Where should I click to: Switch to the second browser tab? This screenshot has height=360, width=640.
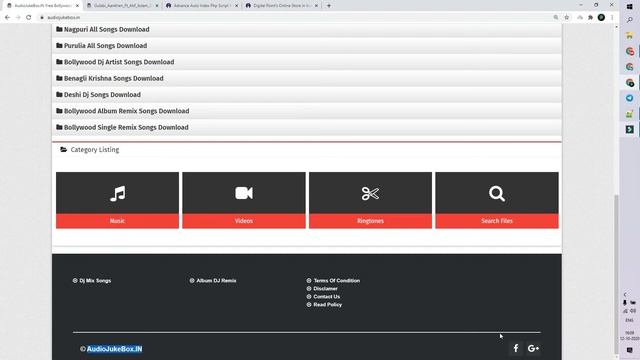click(122, 6)
